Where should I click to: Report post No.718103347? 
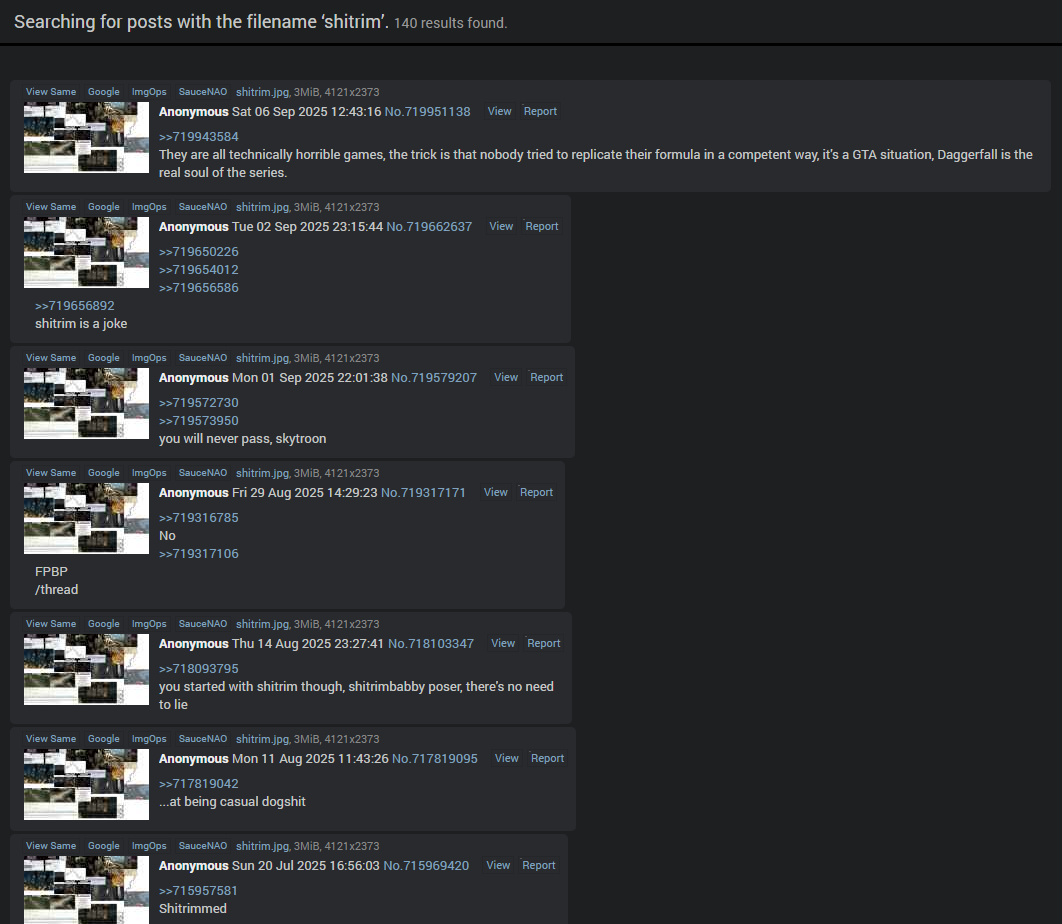pos(544,644)
